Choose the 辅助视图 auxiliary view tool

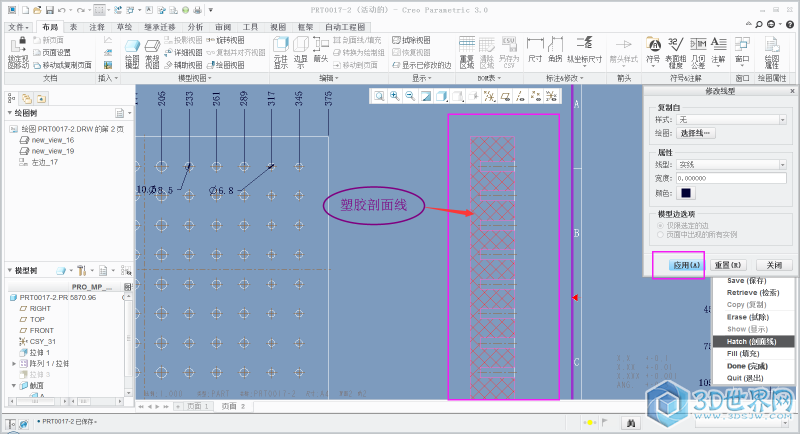pos(183,65)
